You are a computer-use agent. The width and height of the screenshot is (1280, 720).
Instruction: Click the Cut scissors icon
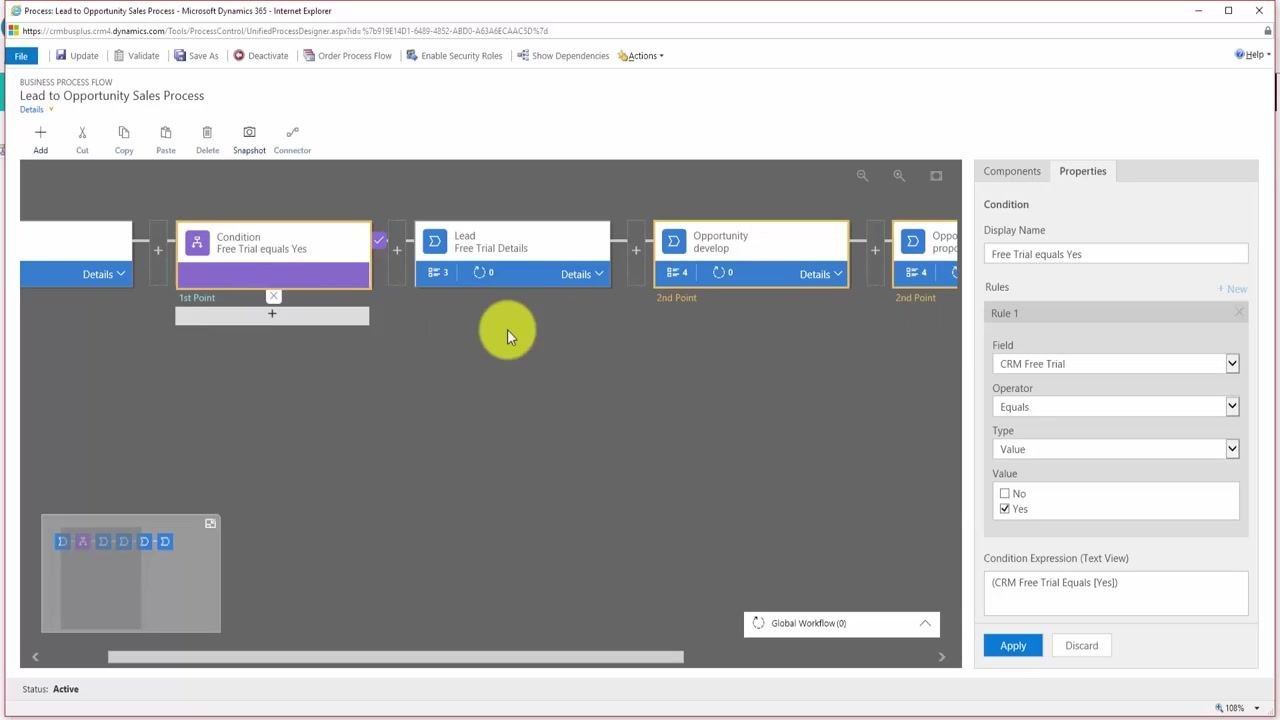82,132
